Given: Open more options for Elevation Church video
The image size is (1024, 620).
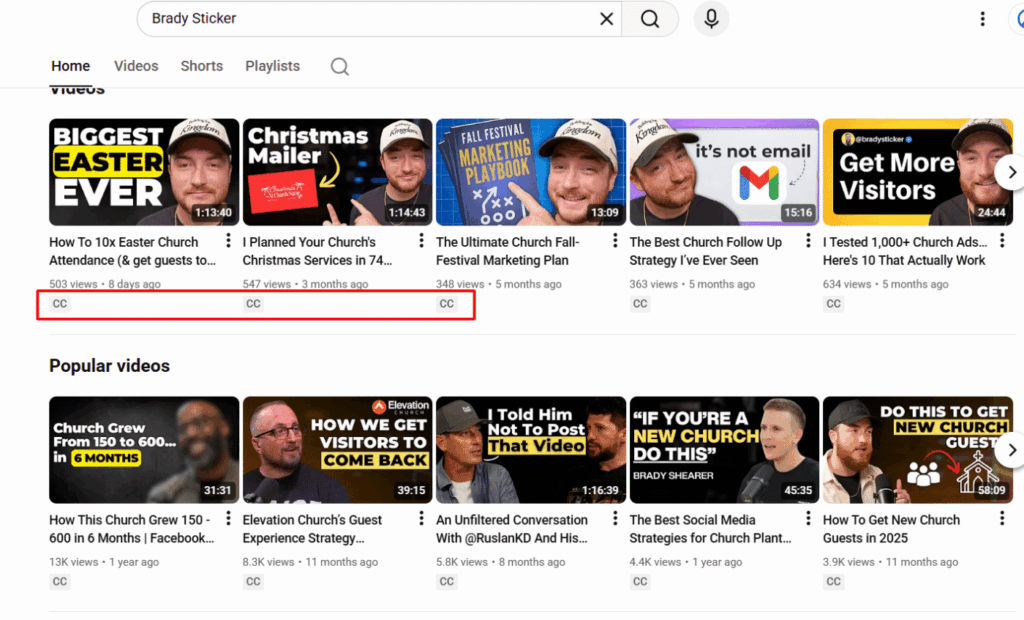Looking at the screenshot, I should pyautogui.click(x=422, y=520).
